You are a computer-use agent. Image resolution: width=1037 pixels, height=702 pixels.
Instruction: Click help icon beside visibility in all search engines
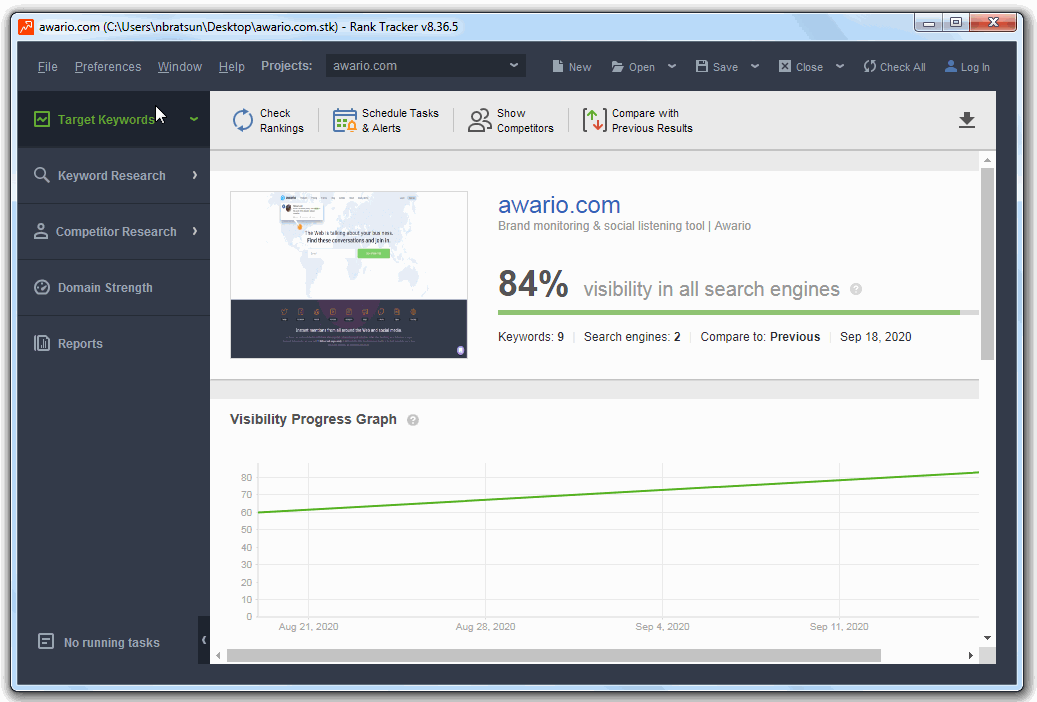click(856, 289)
